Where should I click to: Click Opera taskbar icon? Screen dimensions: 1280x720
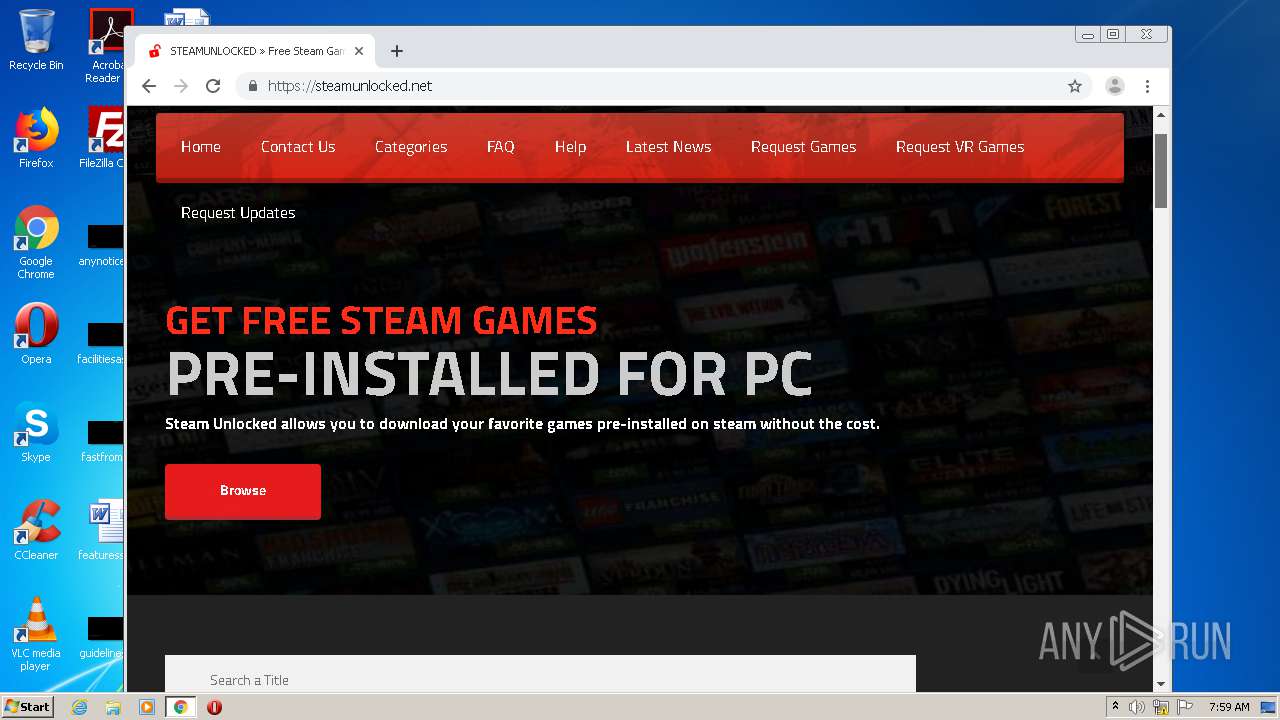214,707
